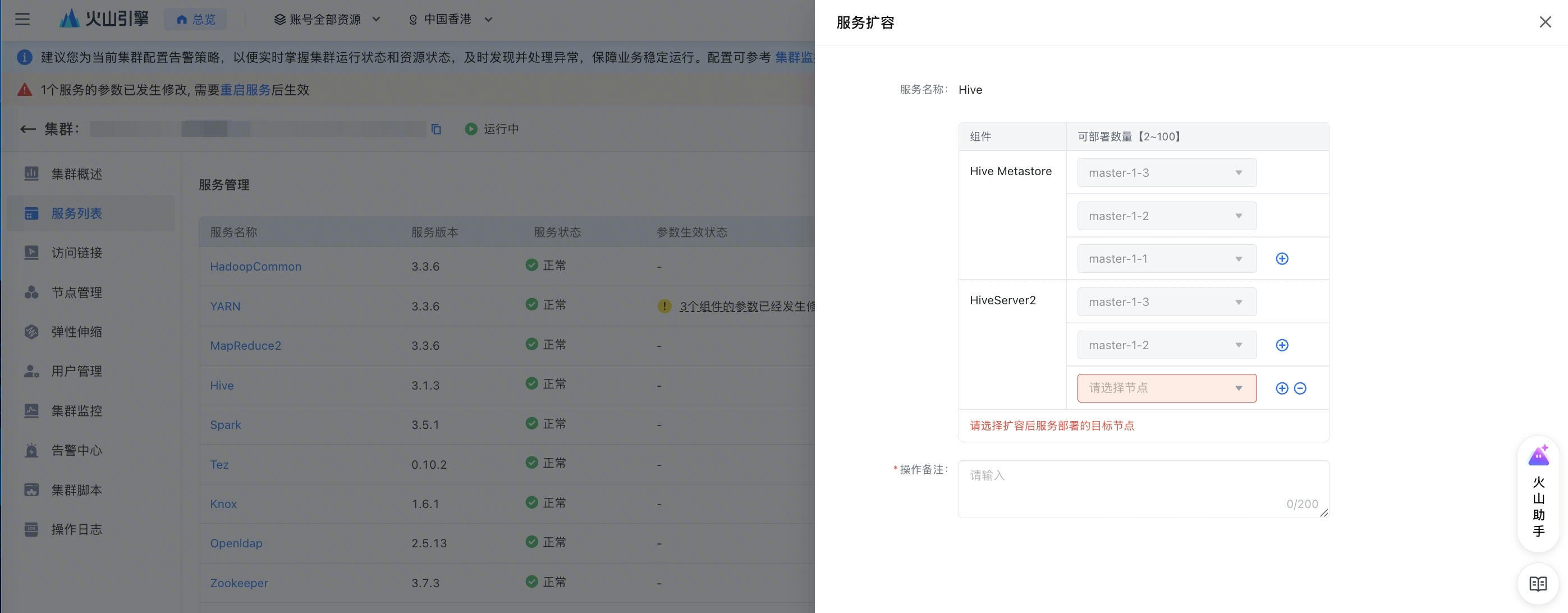The image size is (1568, 613).
Task: Click YARN parameter warning icon
Action: pos(664,306)
